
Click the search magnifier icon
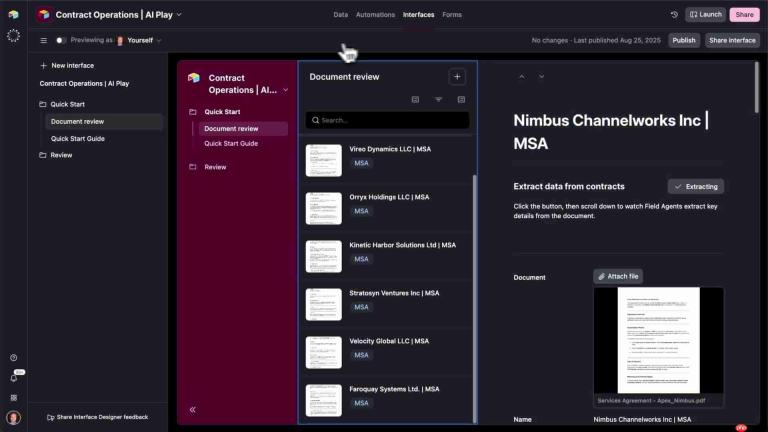[315, 120]
